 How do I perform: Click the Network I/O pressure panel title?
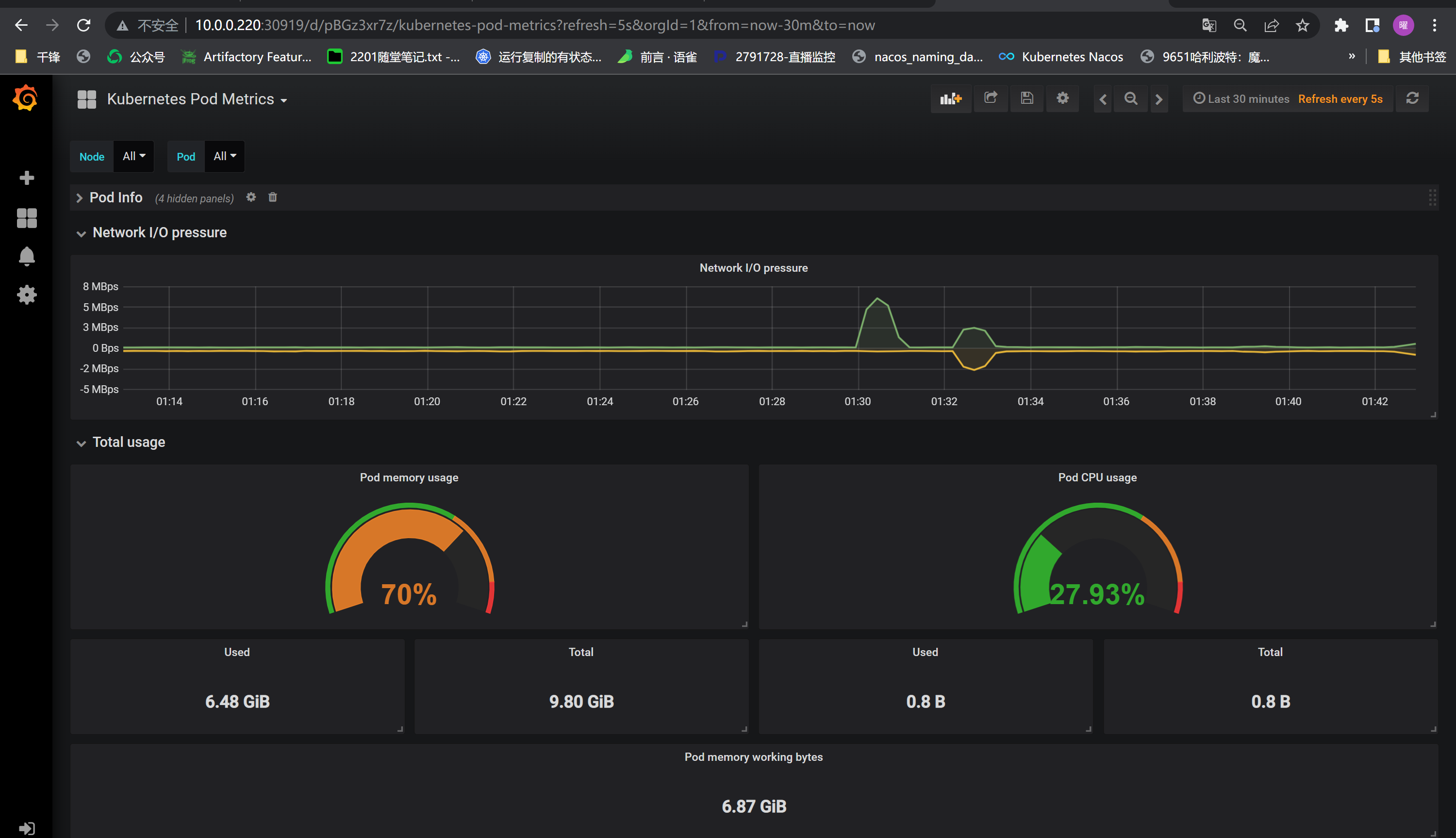point(753,268)
